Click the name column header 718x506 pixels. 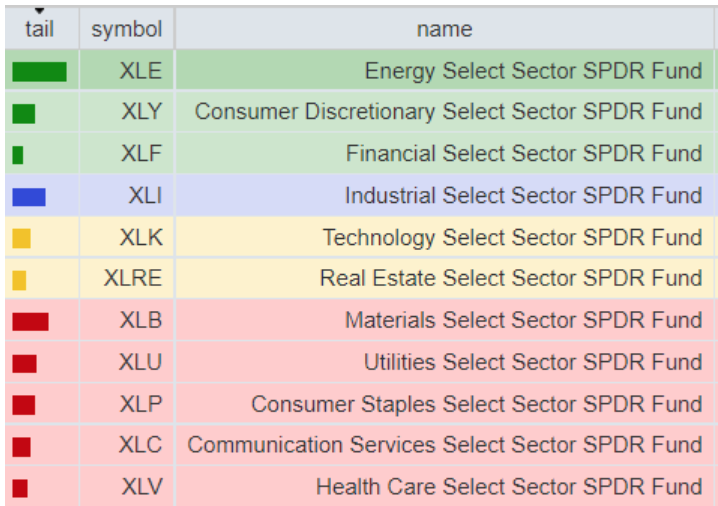pyautogui.click(x=444, y=29)
